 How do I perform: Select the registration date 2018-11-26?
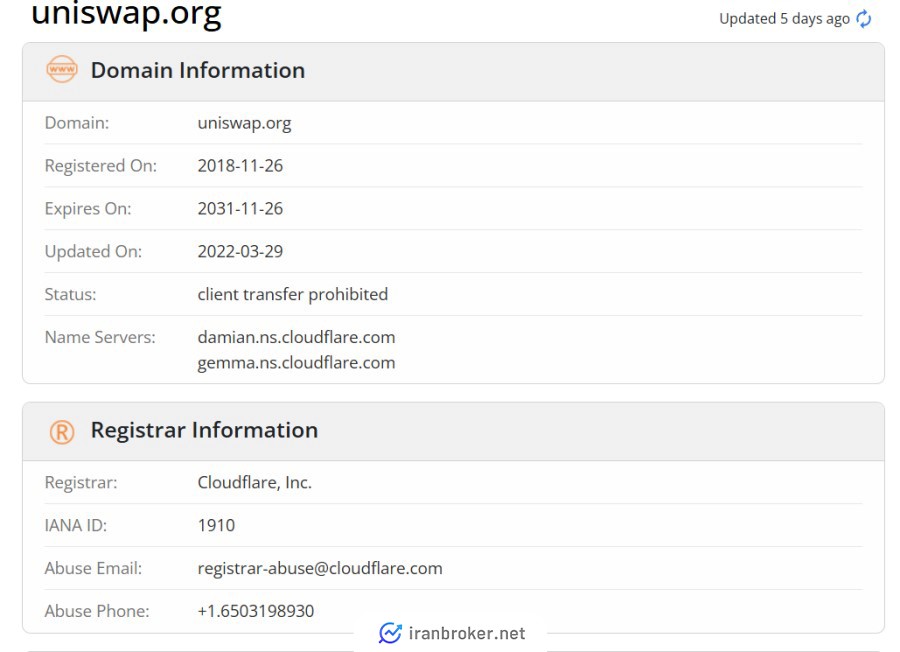(x=240, y=166)
